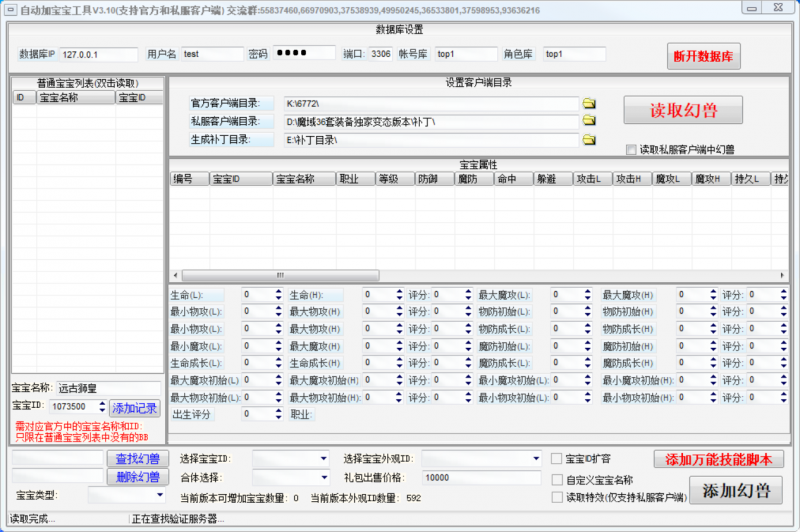
Task: Browse for the 生成补丁目录 folder icon
Action: point(589,140)
